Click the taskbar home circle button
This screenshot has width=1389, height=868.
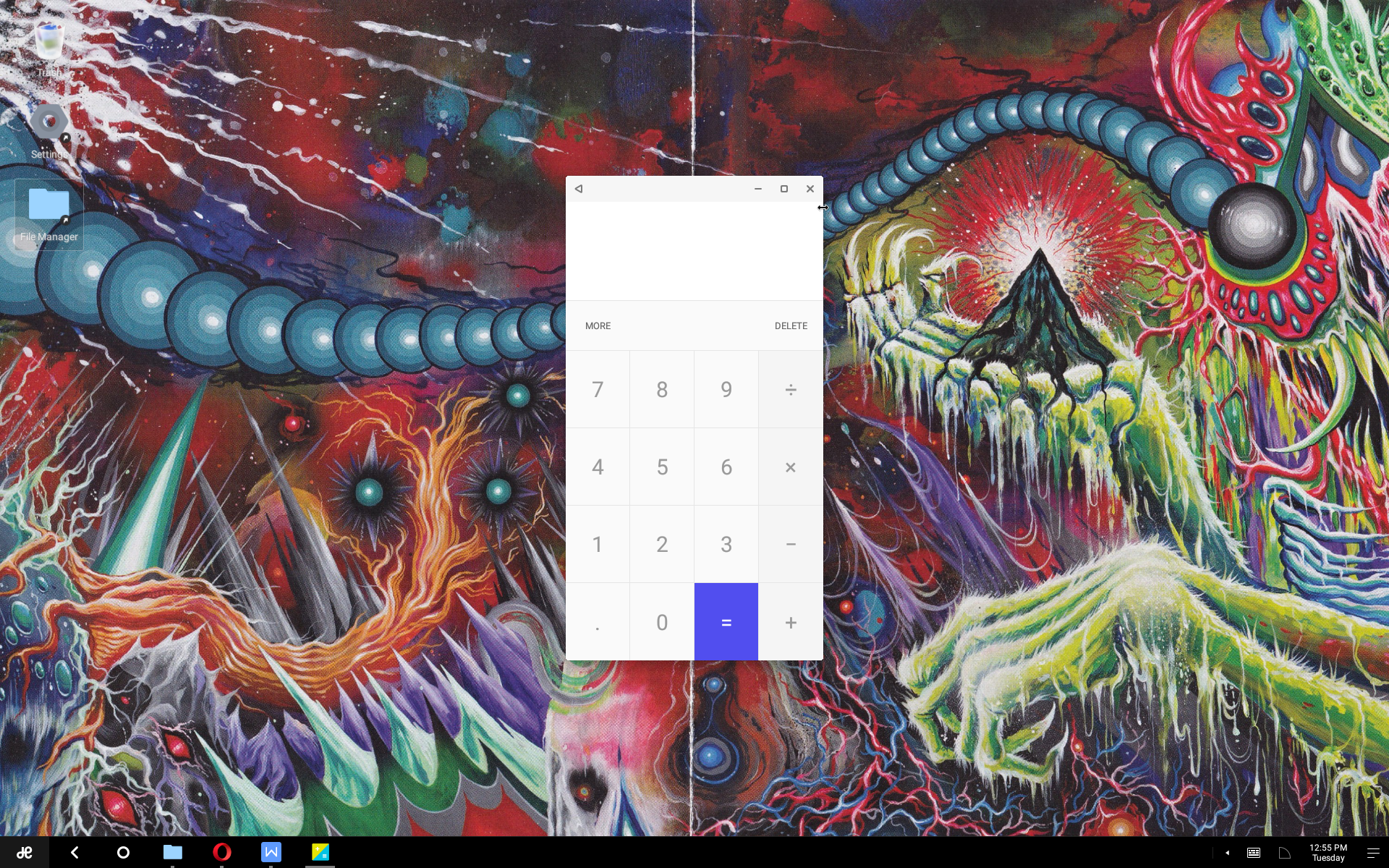[x=123, y=853]
